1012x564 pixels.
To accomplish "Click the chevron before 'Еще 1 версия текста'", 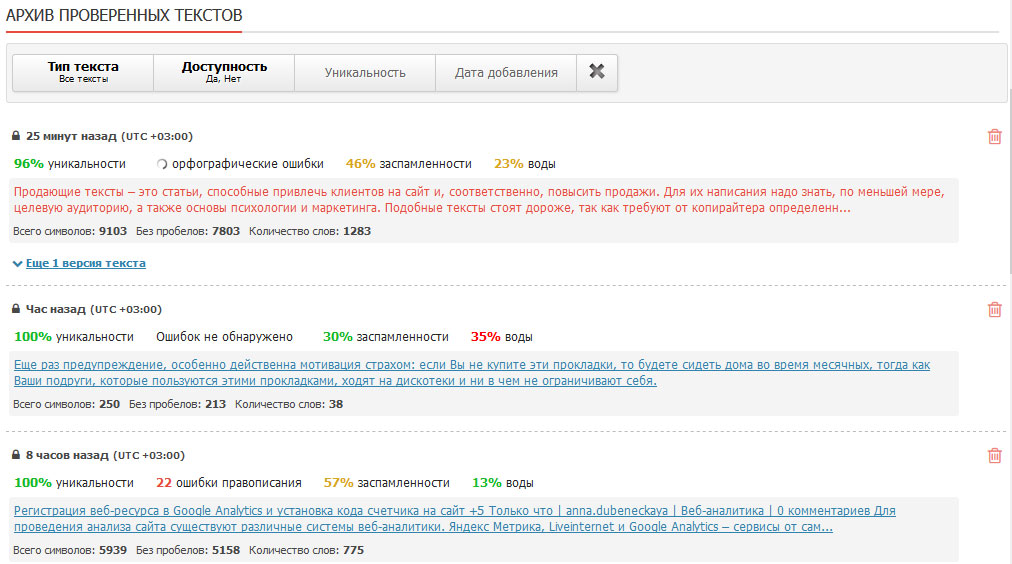I will pos(17,263).
